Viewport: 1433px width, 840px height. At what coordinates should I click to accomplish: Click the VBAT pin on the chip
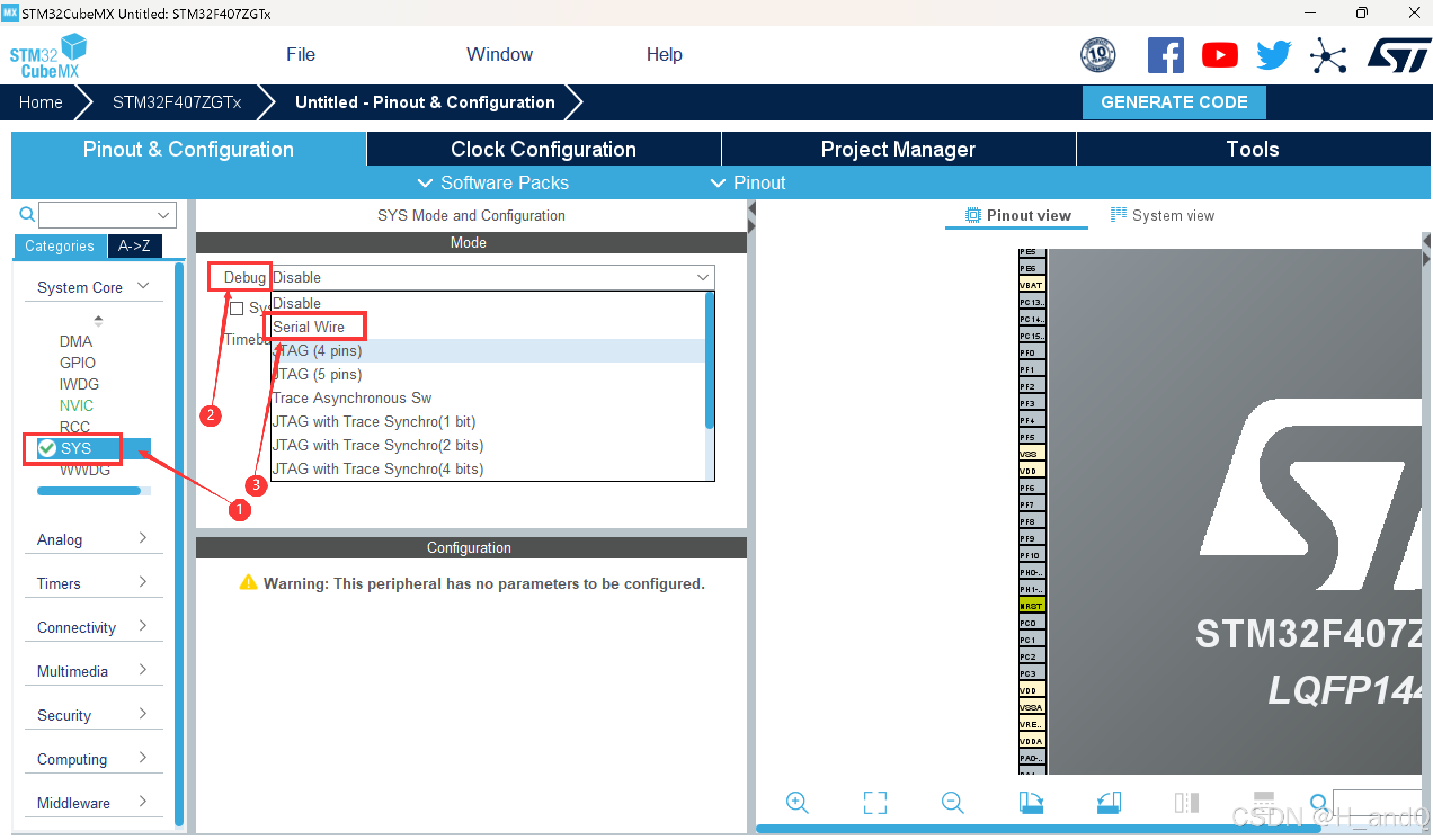[1031, 285]
